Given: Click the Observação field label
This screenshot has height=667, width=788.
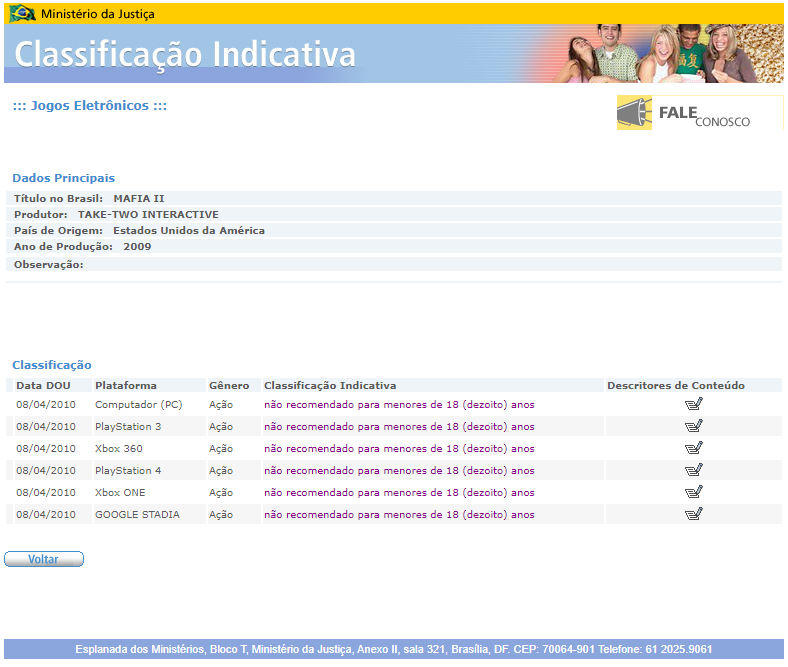Looking at the screenshot, I should click(x=49, y=265).
